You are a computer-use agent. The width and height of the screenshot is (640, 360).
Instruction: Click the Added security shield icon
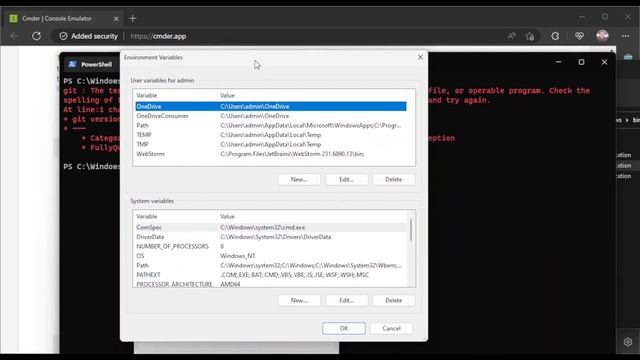[63, 36]
